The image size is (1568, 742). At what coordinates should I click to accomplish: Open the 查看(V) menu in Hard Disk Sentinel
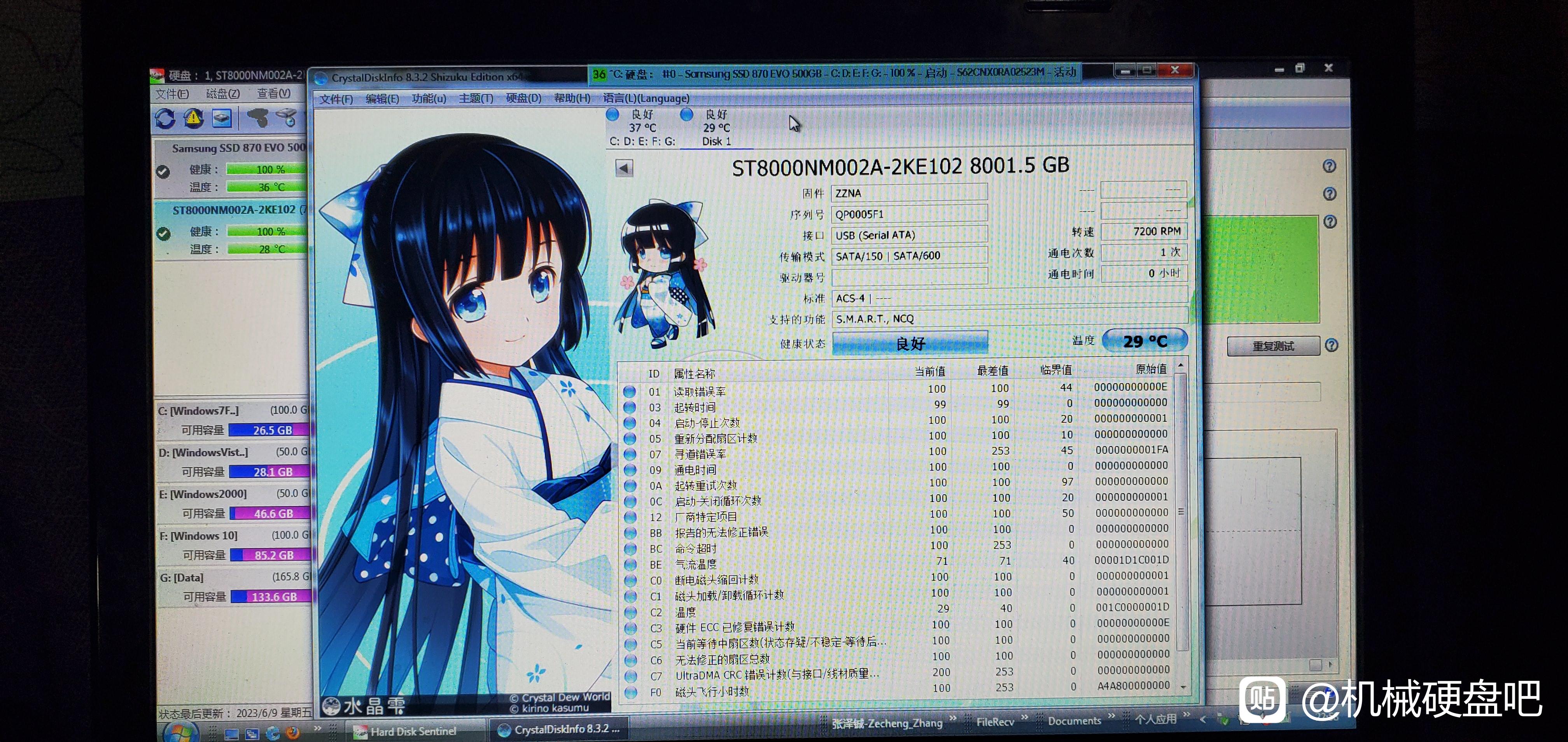(273, 93)
